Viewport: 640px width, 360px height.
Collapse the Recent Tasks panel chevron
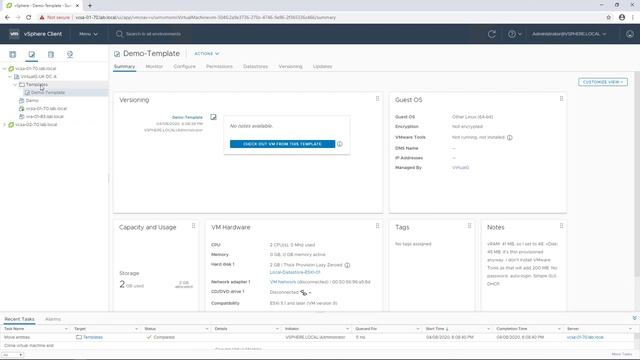634,318
